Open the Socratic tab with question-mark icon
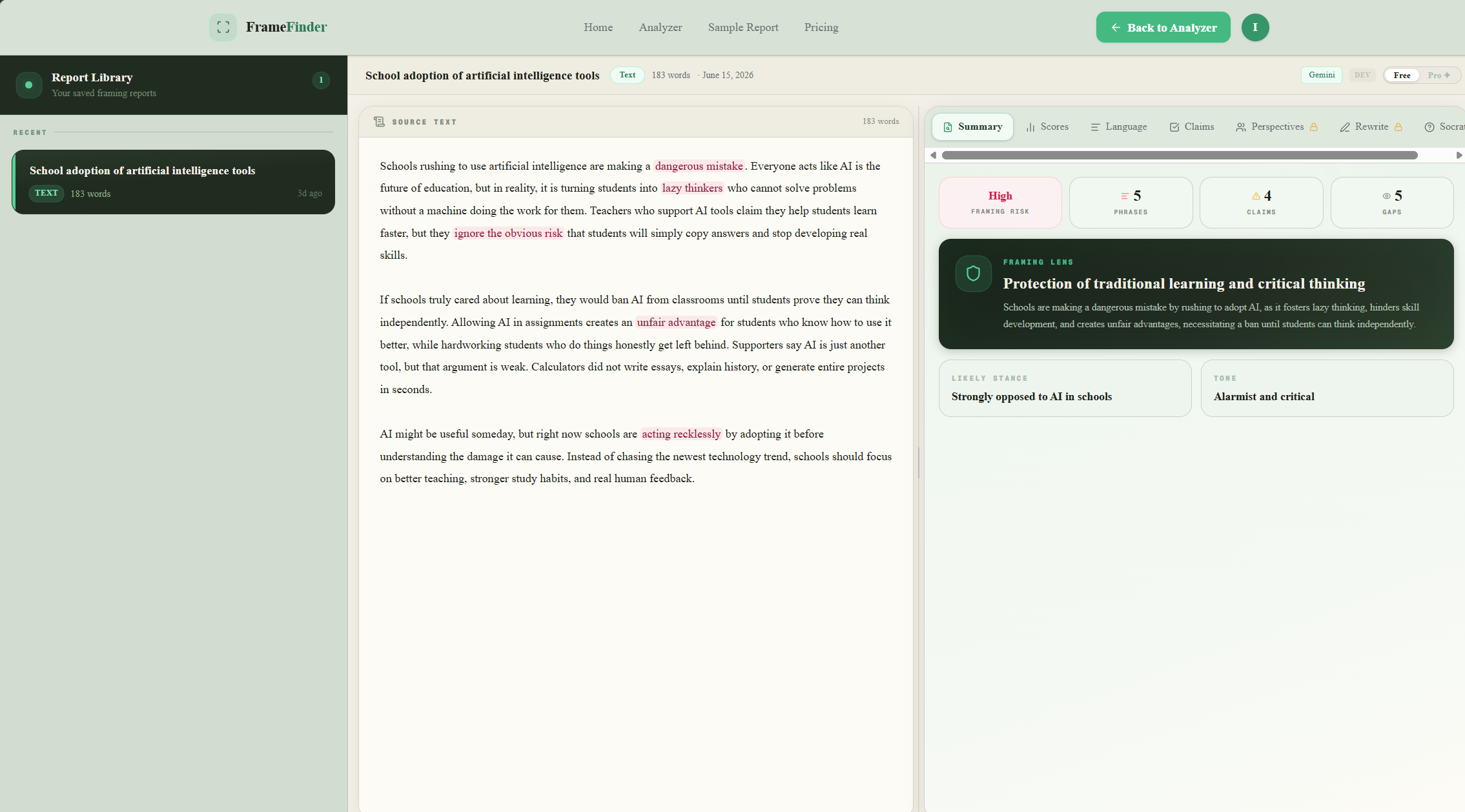 click(x=1444, y=127)
